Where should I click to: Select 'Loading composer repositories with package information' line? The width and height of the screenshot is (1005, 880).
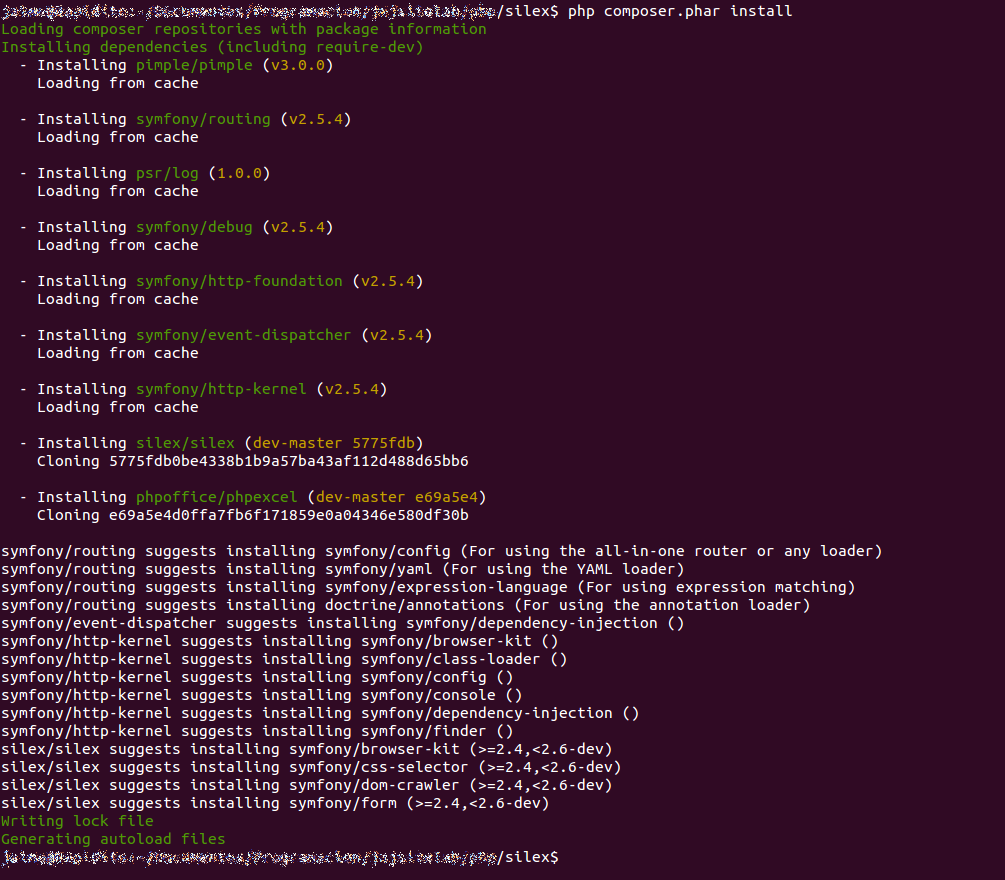point(244,29)
